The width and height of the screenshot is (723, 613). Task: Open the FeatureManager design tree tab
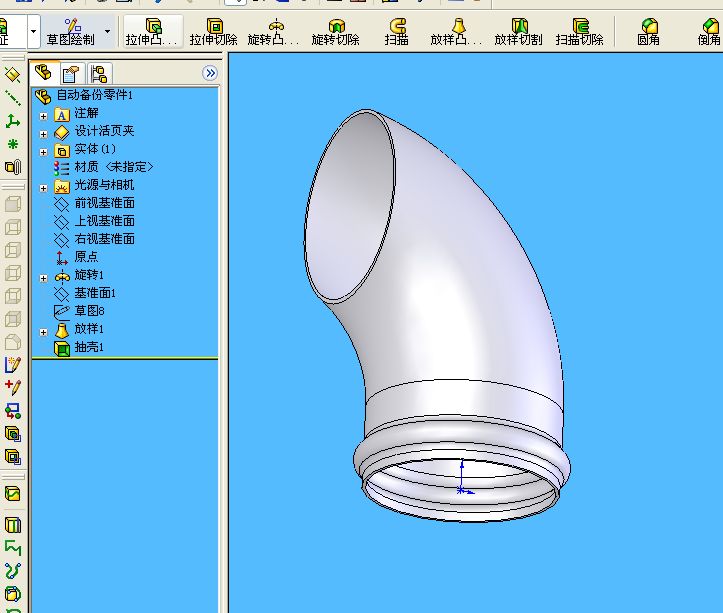pyautogui.click(x=44, y=73)
